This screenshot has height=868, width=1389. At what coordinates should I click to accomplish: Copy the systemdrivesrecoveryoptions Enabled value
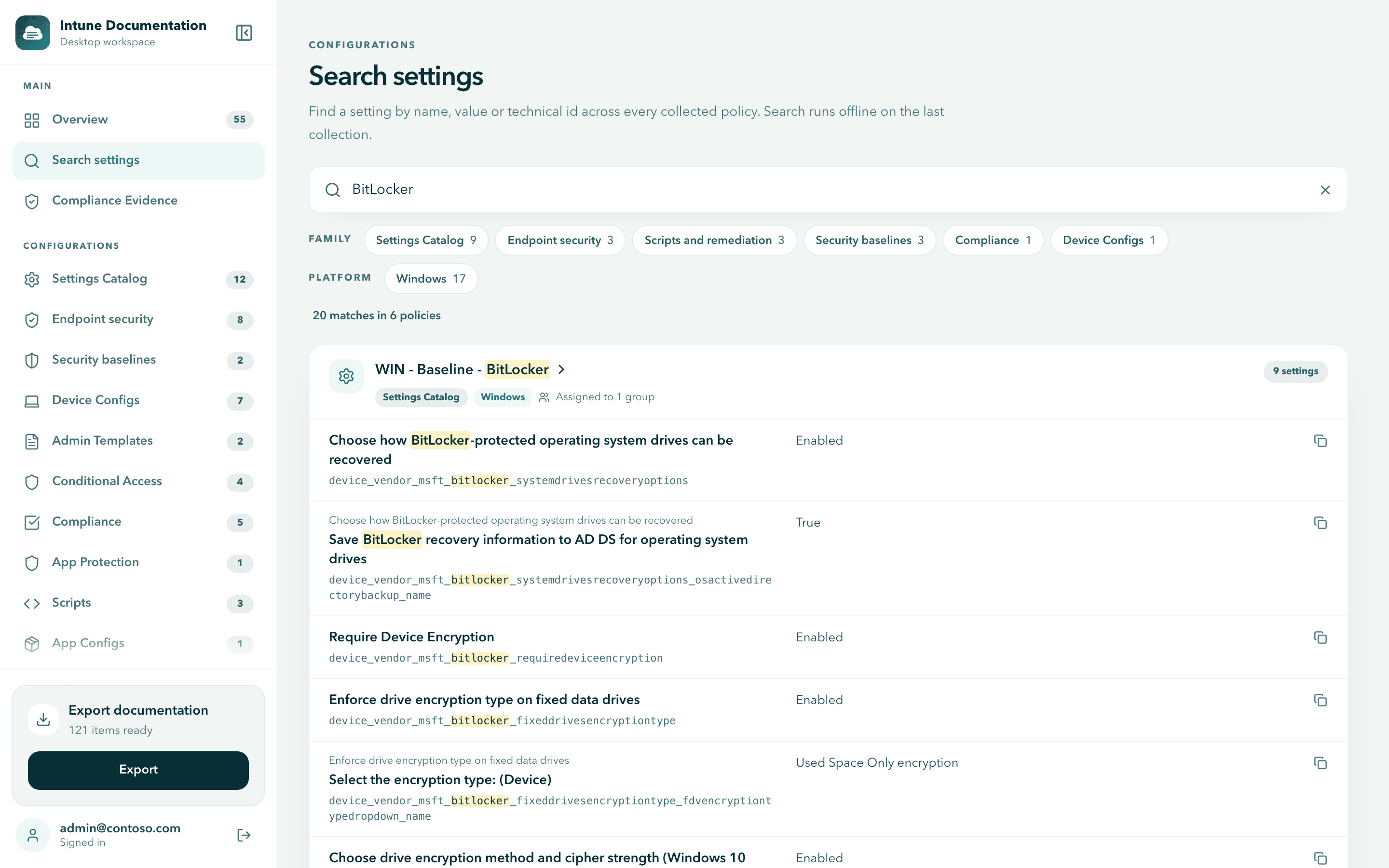[1320, 441]
